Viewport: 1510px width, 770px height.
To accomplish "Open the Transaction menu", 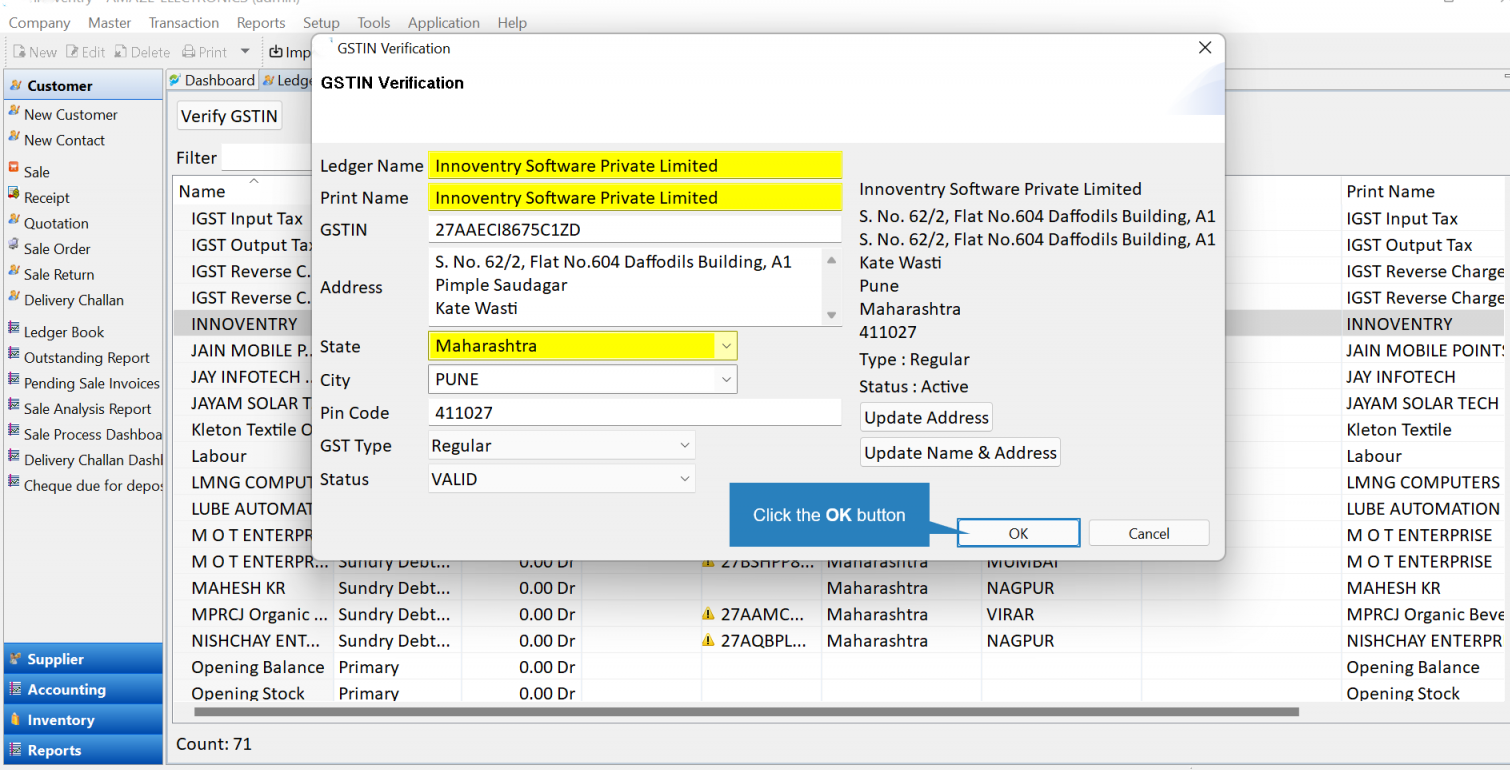I will point(184,22).
